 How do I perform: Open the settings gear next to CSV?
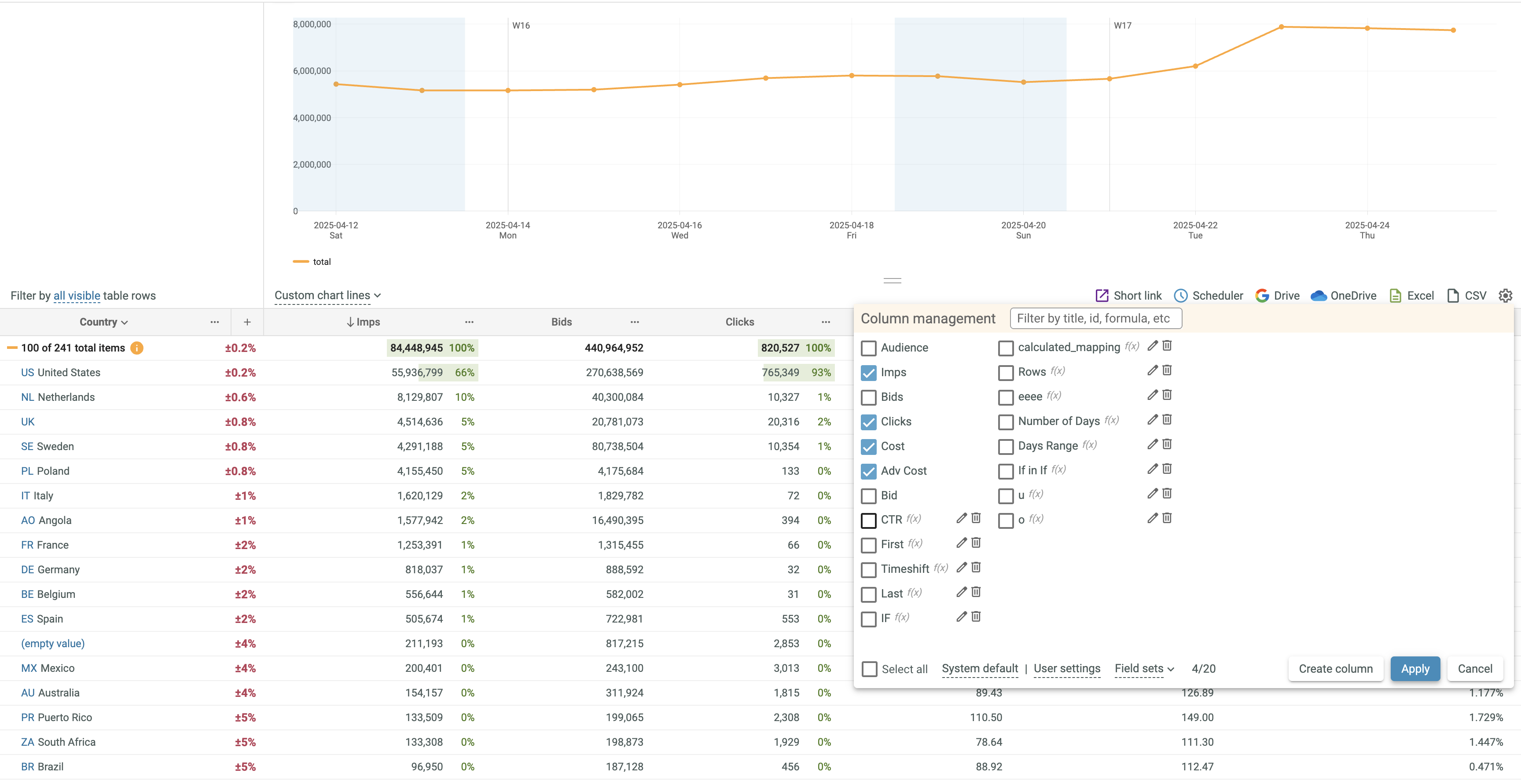(x=1505, y=296)
